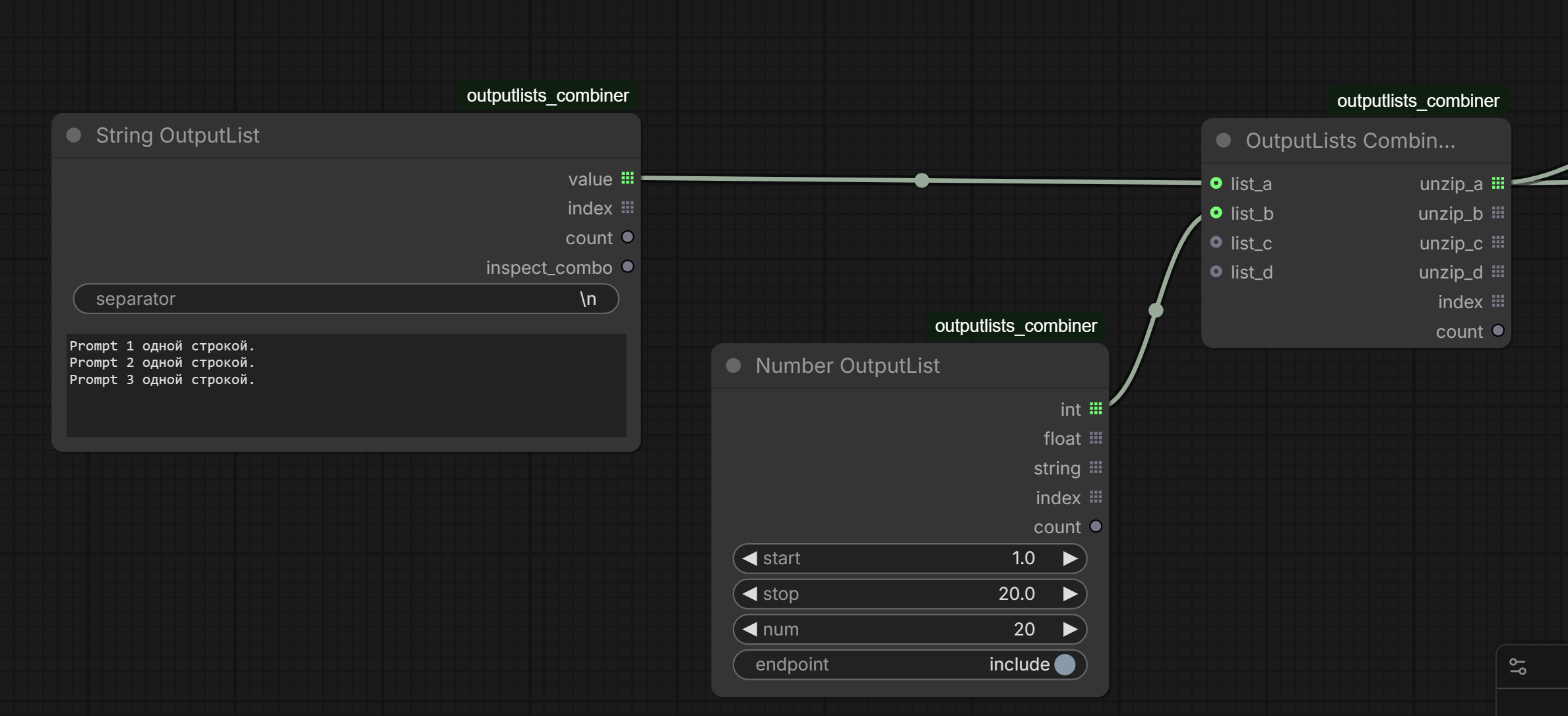
Task: Click the outputlists_combiner badge above String OutputList
Action: 548,96
